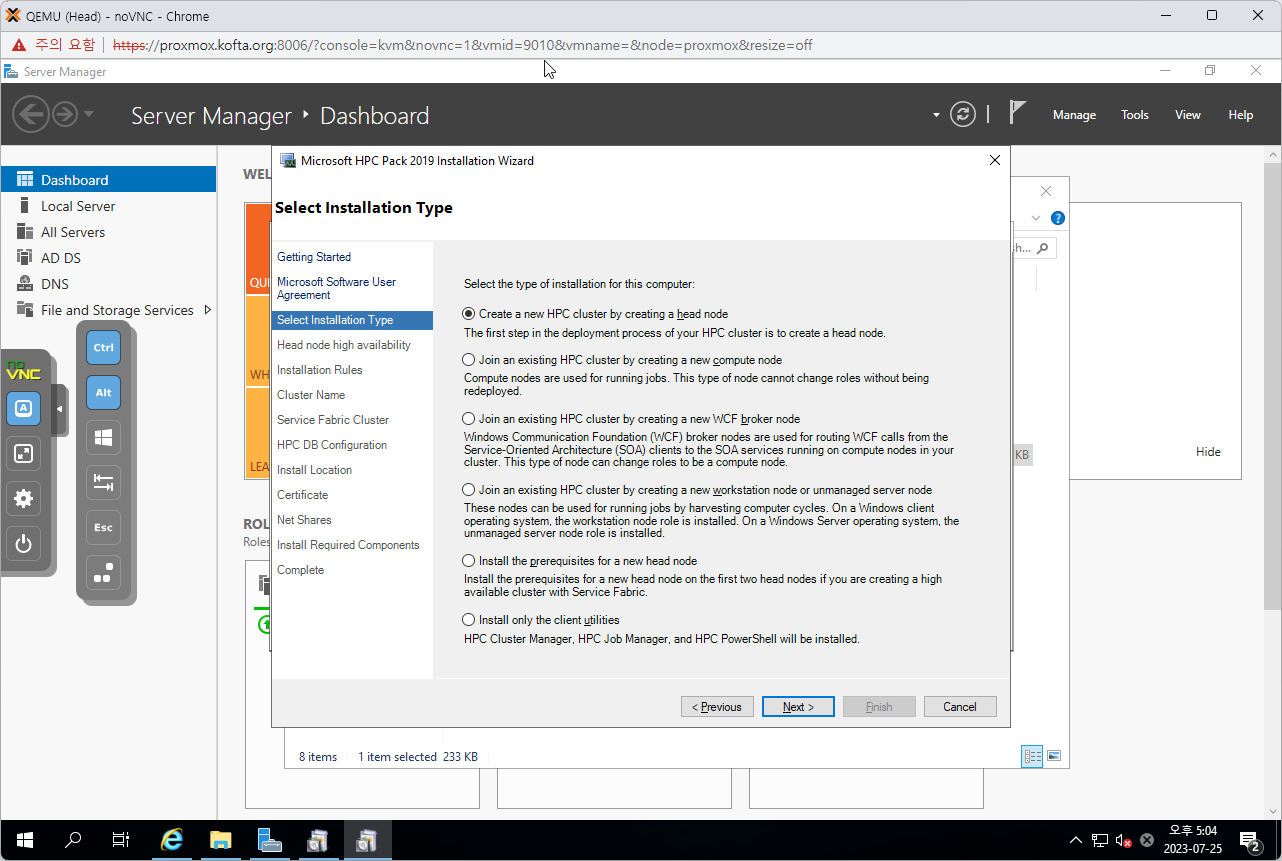1282x861 pixels.
Task: Open the Manage menu
Action: (x=1074, y=115)
